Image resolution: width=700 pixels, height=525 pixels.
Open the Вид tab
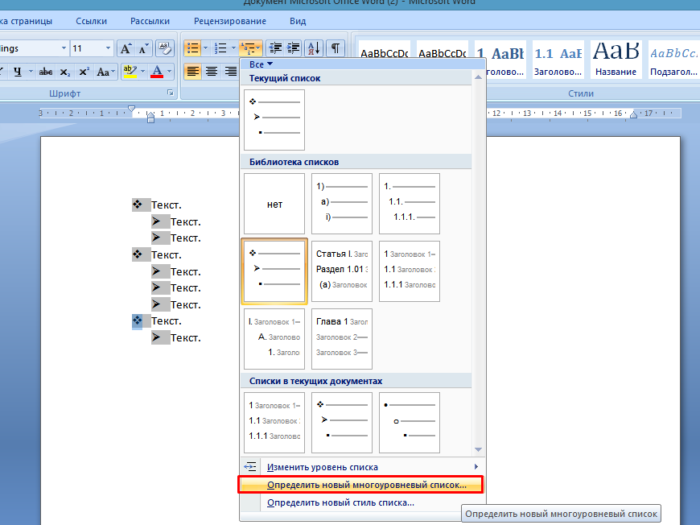coord(298,21)
